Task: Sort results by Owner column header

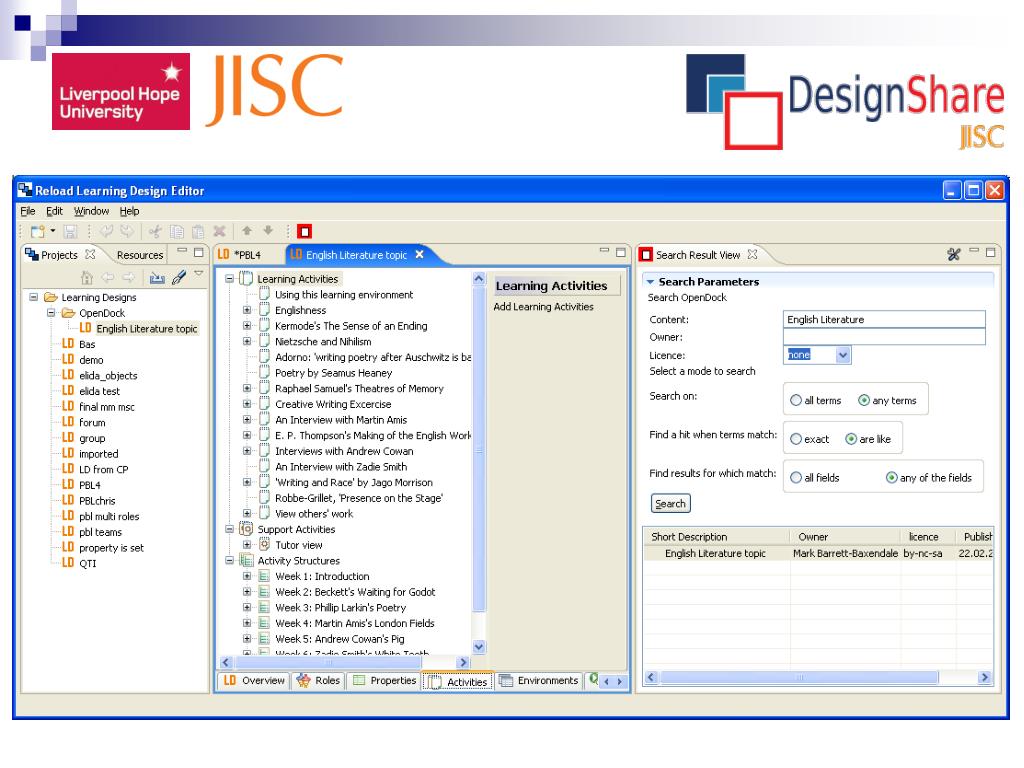Action: click(x=845, y=536)
